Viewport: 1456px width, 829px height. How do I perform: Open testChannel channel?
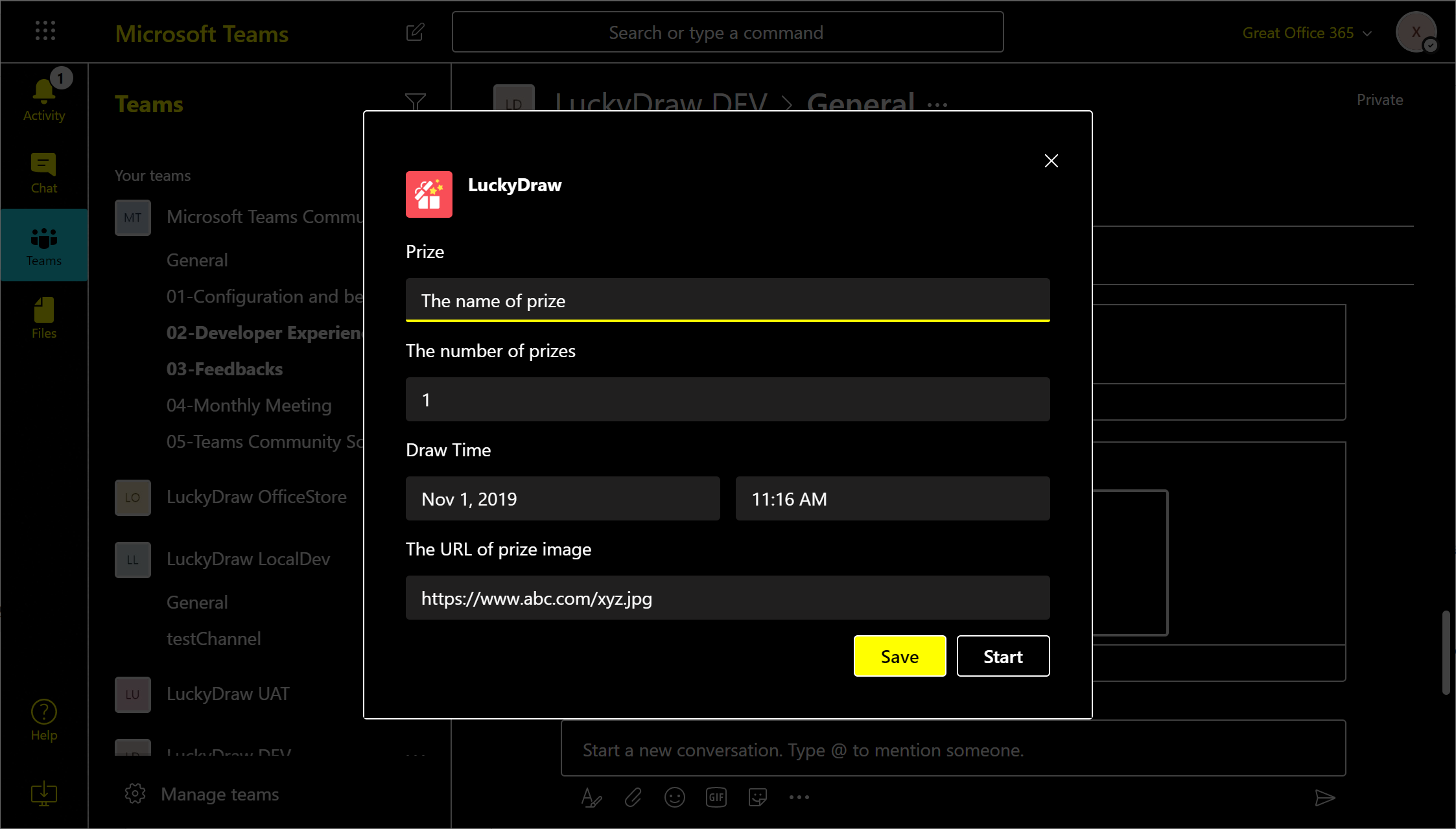click(213, 638)
